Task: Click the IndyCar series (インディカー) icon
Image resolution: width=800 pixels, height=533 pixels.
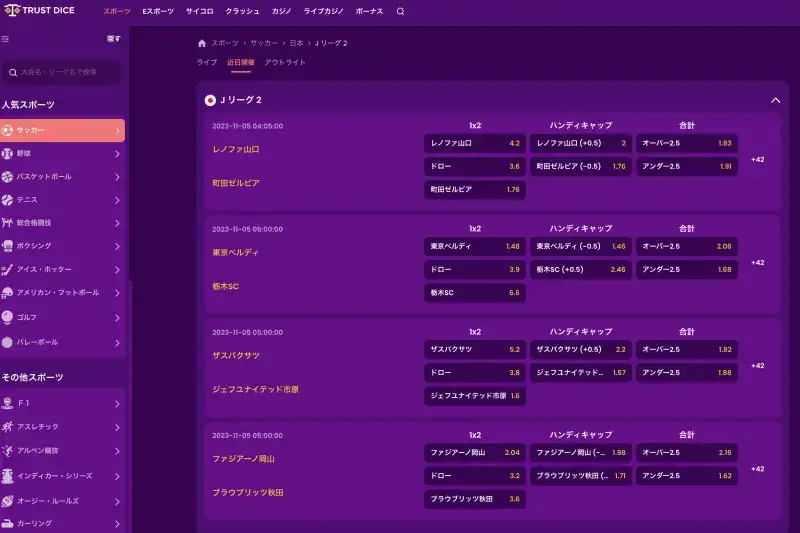Action: pyautogui.click(x=7, y=476)
